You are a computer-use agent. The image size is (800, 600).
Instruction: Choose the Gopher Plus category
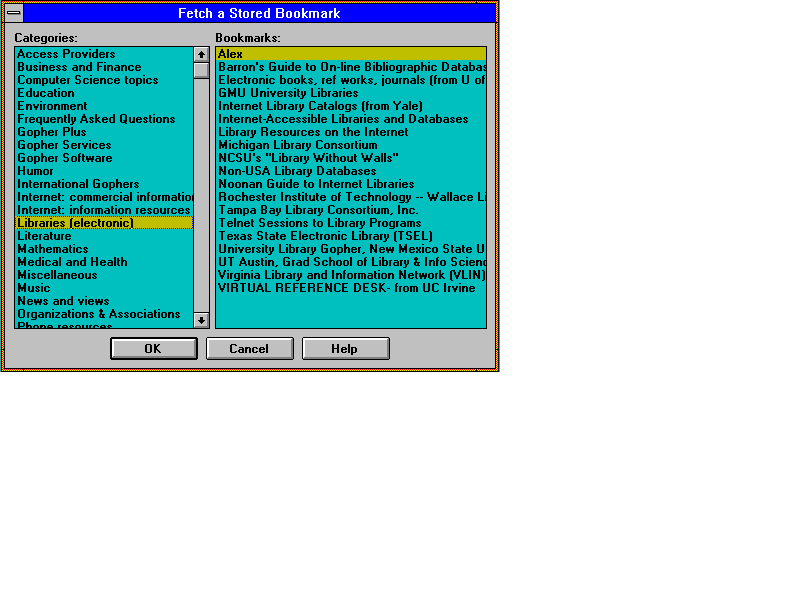click(x=104, y=132)
